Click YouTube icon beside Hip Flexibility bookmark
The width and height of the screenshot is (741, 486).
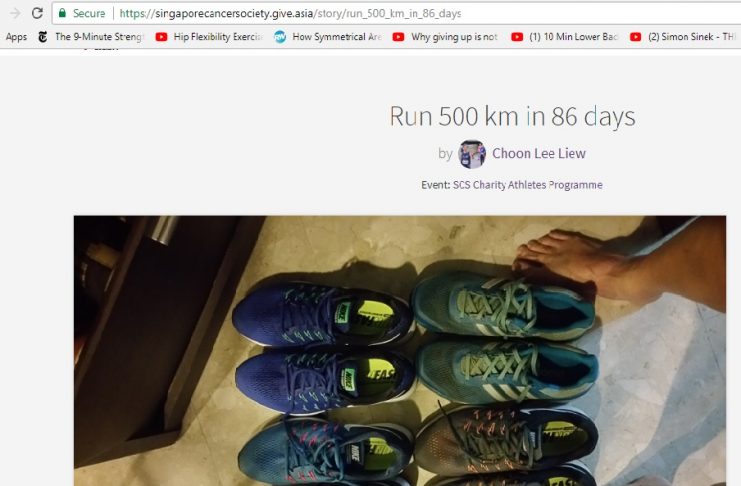tap(161, 37)
